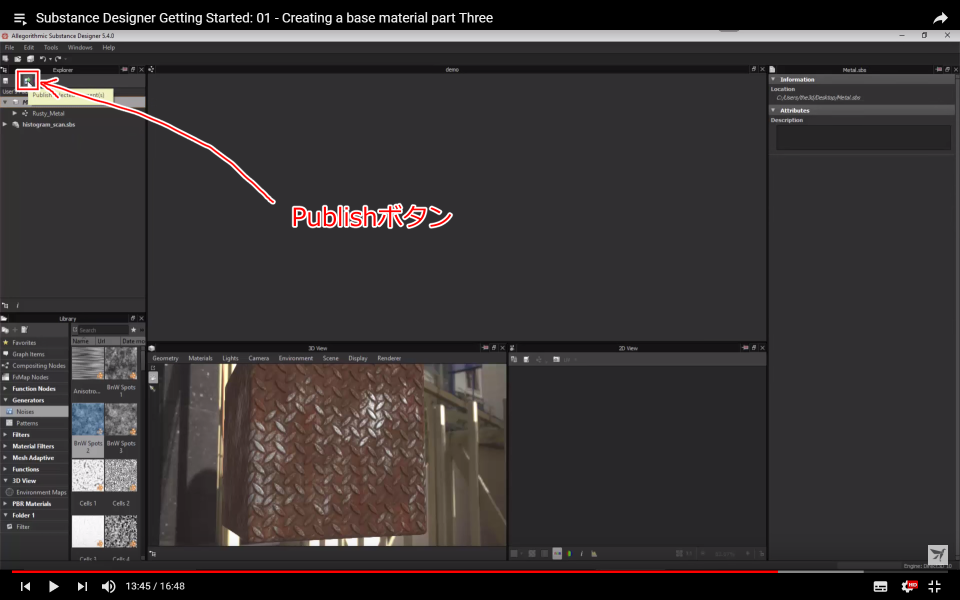Open the Windows menu
This screenshot has width=960, height=600.
pyautogui.click(x=80, y=47)
